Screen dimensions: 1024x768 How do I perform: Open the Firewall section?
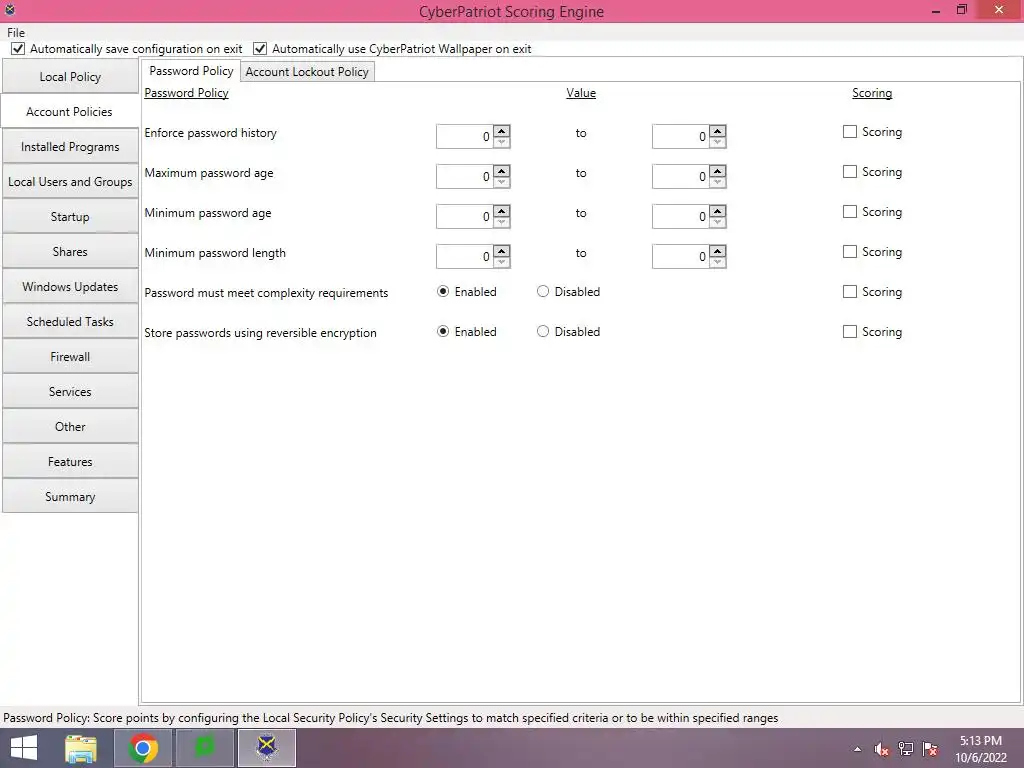click(70, 357)
